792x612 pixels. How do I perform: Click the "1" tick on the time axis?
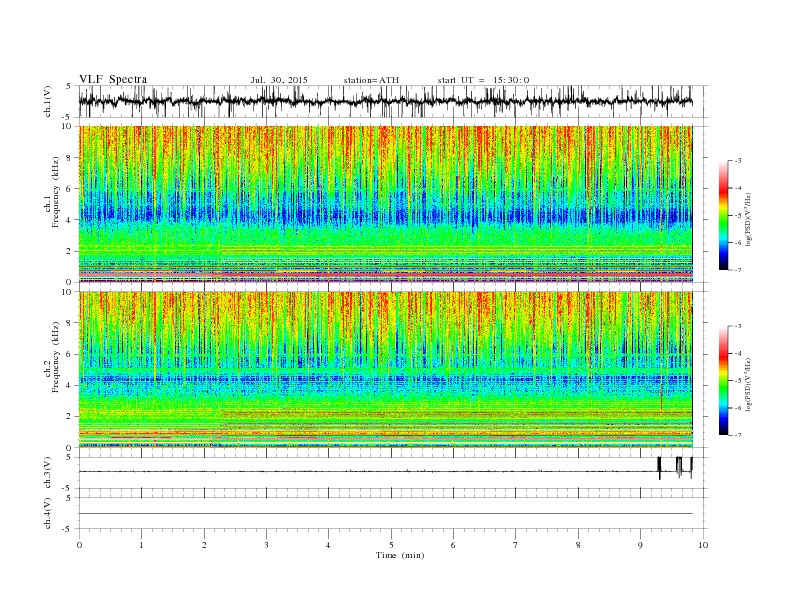141,545
